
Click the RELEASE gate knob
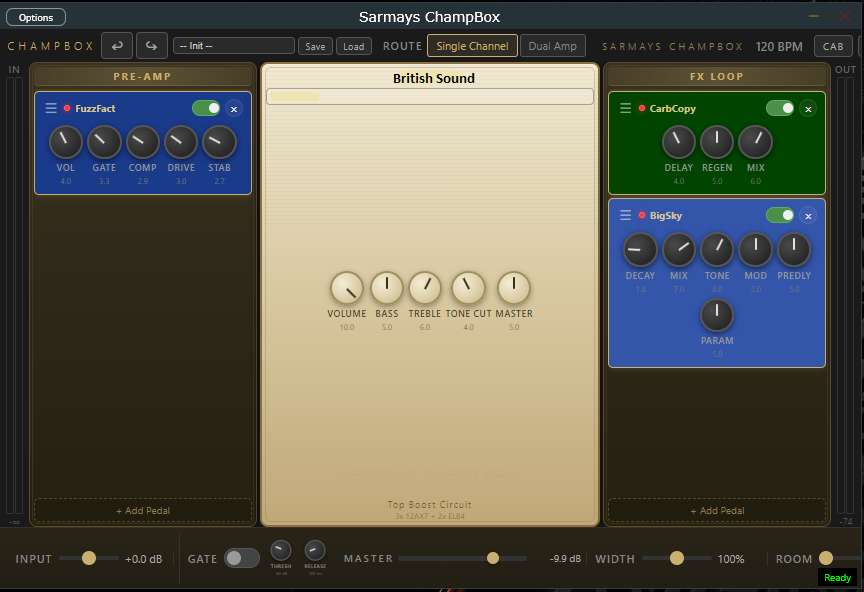click(x=314, y=553)
